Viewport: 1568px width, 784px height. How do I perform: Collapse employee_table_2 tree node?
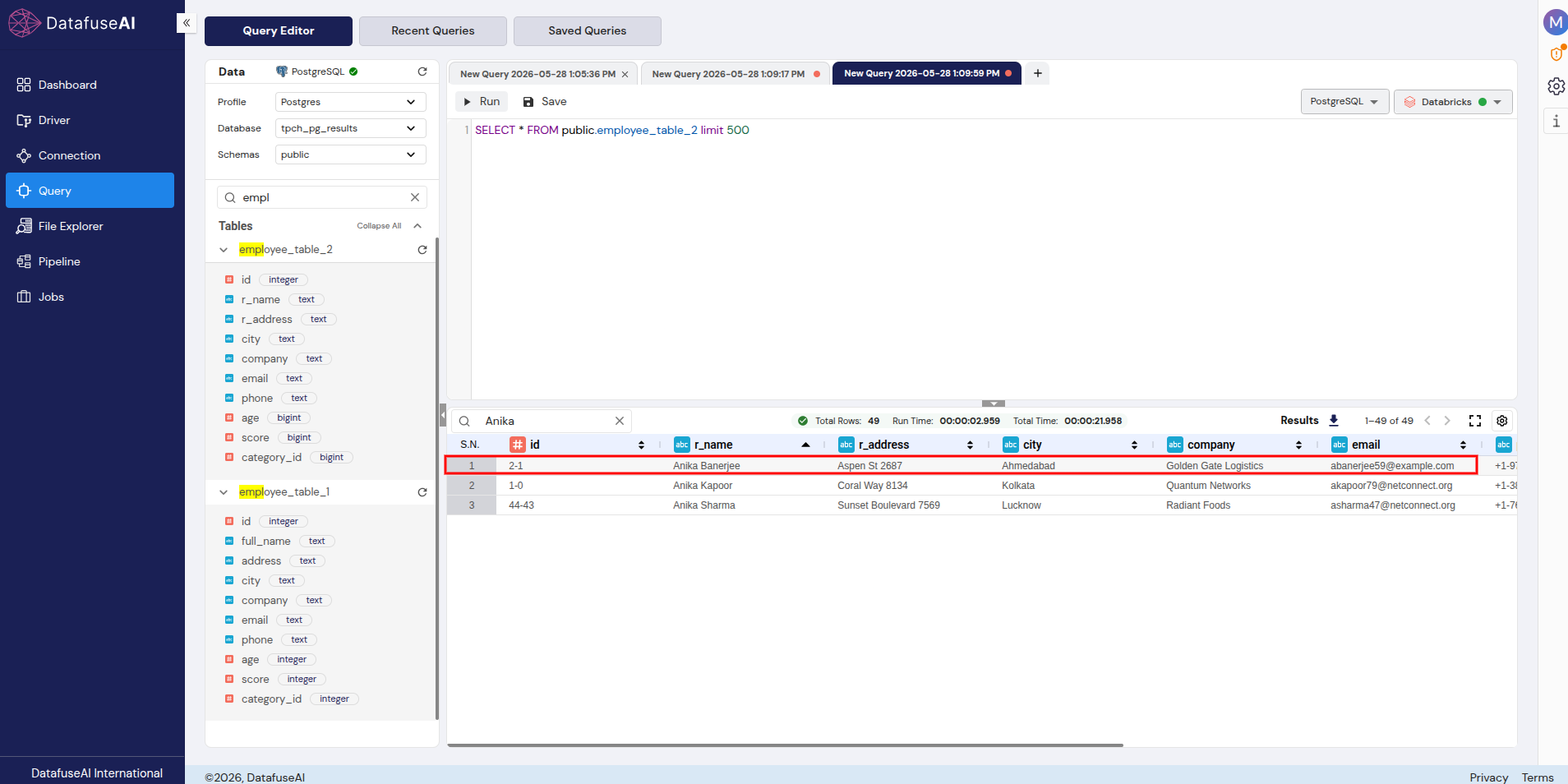[224, 250]
